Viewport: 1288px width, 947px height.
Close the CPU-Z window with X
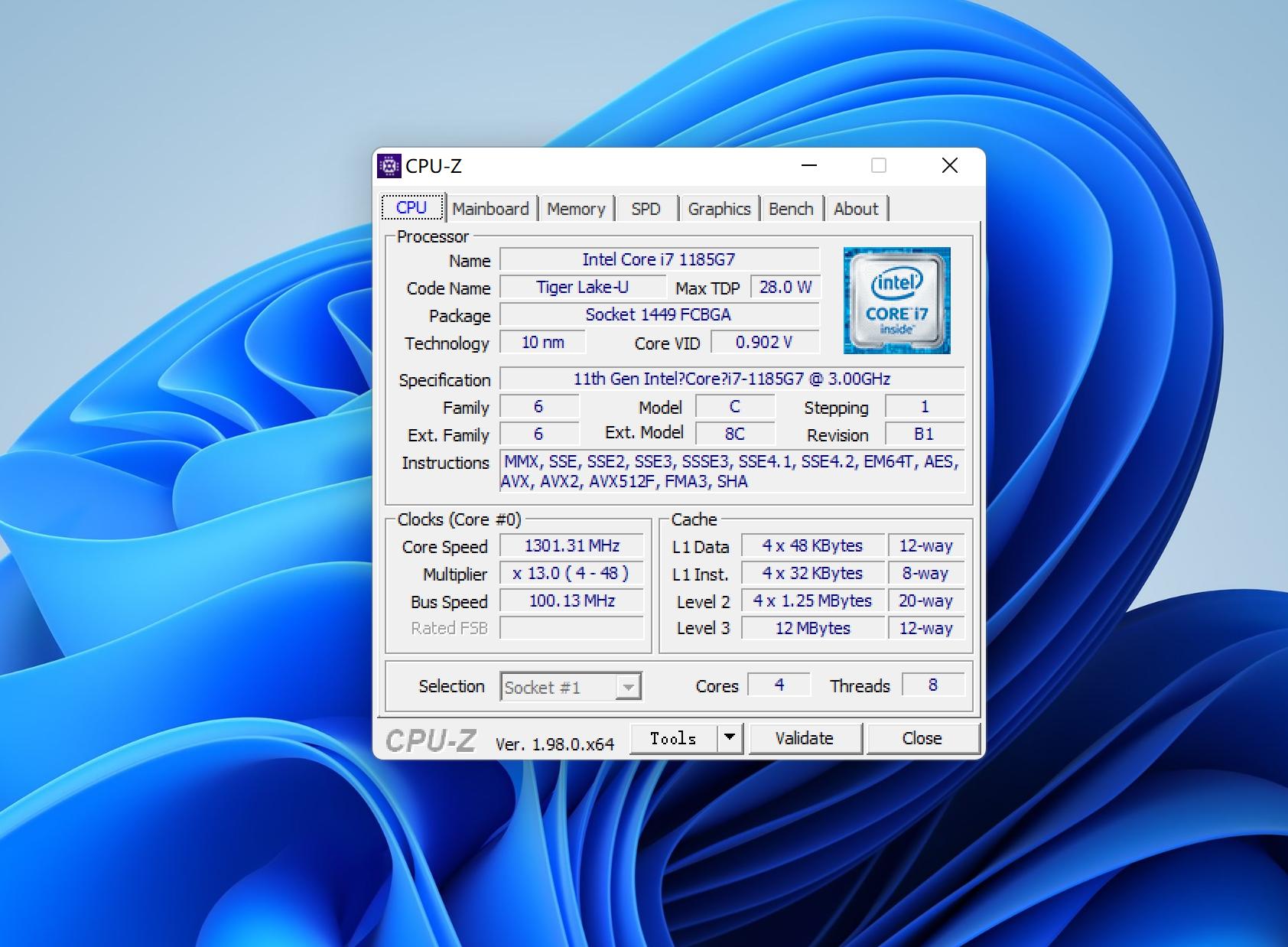949,166
